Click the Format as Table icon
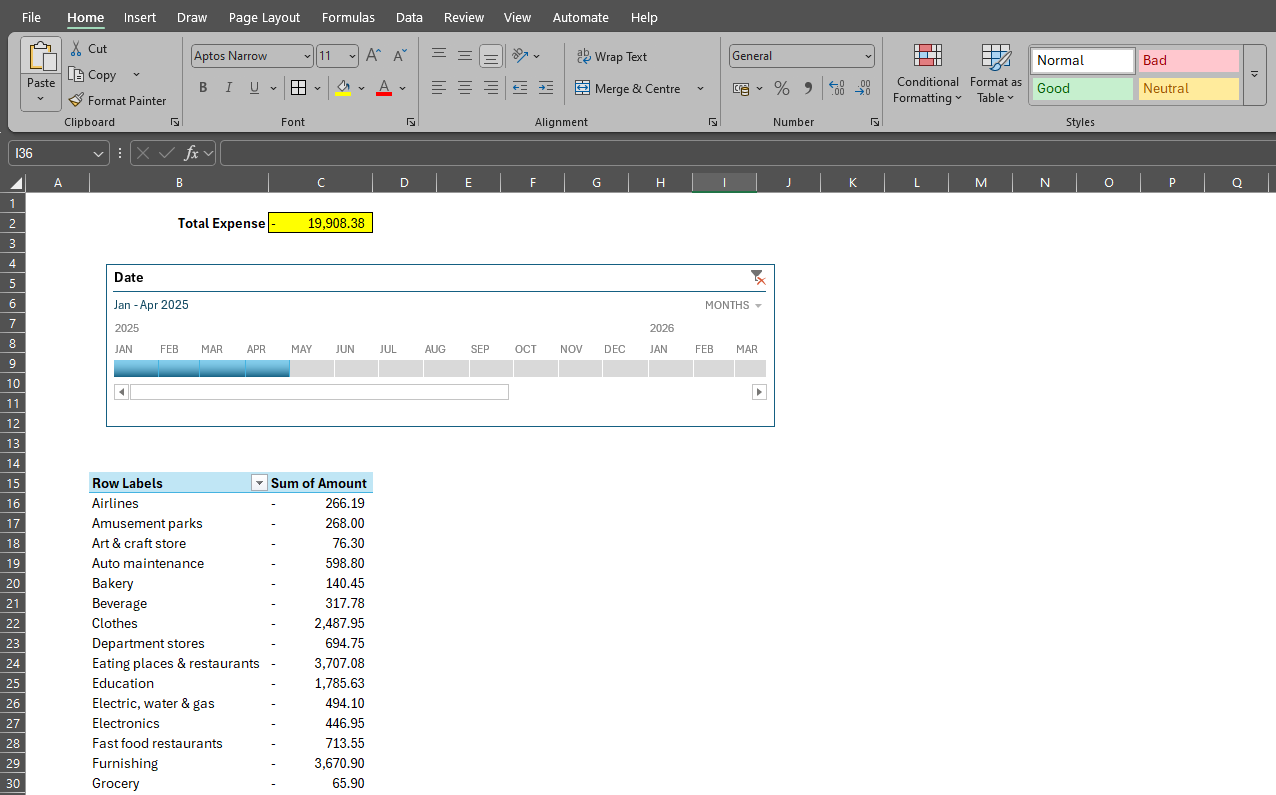The height and width of the screenshot is (795, 1276). coord(996,57)
